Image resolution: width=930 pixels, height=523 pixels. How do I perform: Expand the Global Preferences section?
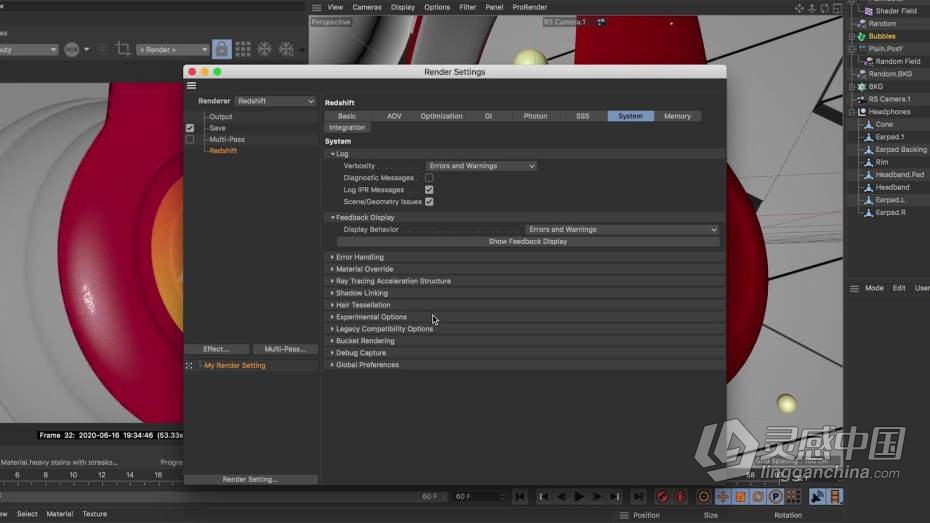pos(332,365)
